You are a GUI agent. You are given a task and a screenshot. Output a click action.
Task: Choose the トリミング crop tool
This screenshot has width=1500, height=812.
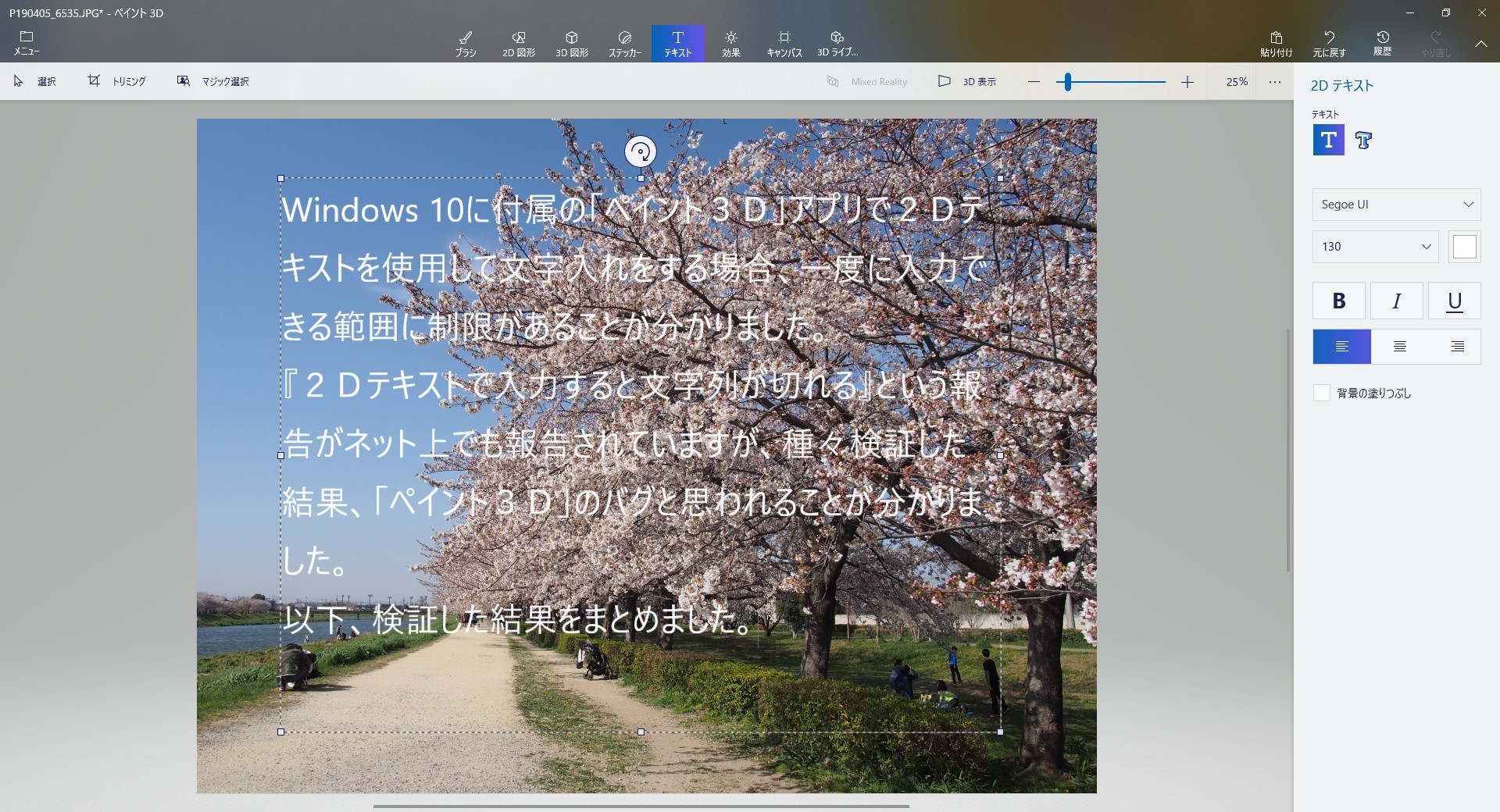coord(116,81)
